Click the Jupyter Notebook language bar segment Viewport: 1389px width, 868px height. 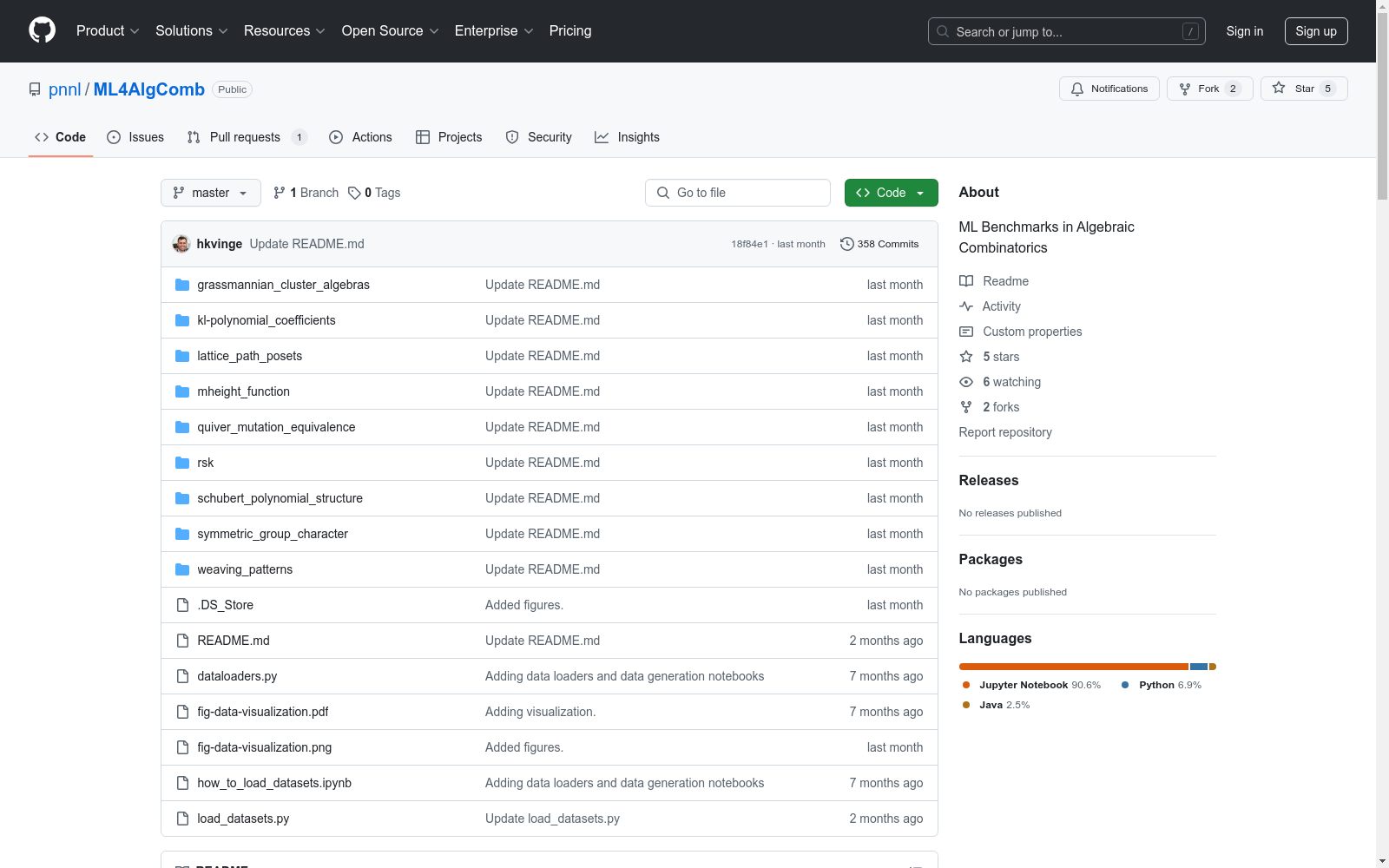tap(1074, 667)
